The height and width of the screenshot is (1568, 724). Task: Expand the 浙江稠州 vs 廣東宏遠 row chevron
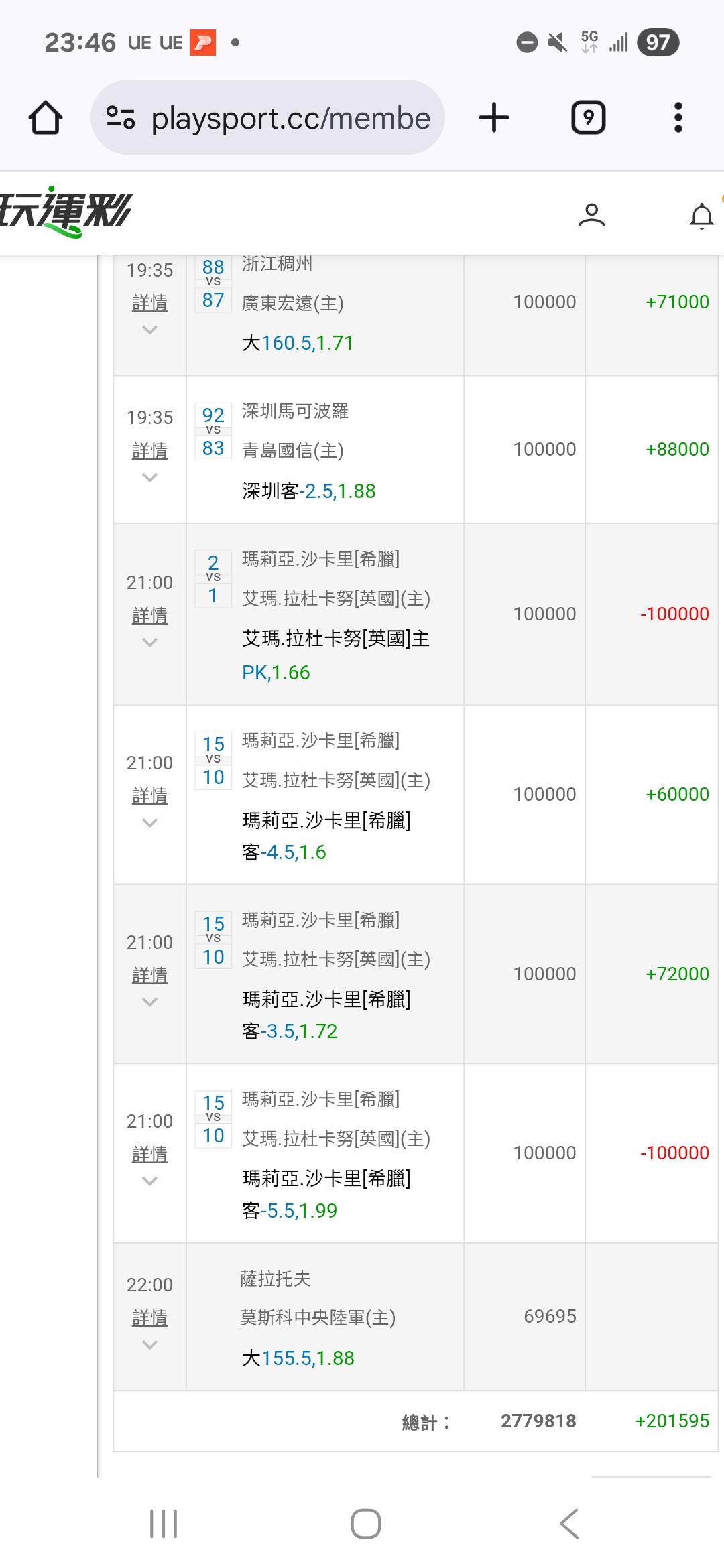click(x=149, y=330)
